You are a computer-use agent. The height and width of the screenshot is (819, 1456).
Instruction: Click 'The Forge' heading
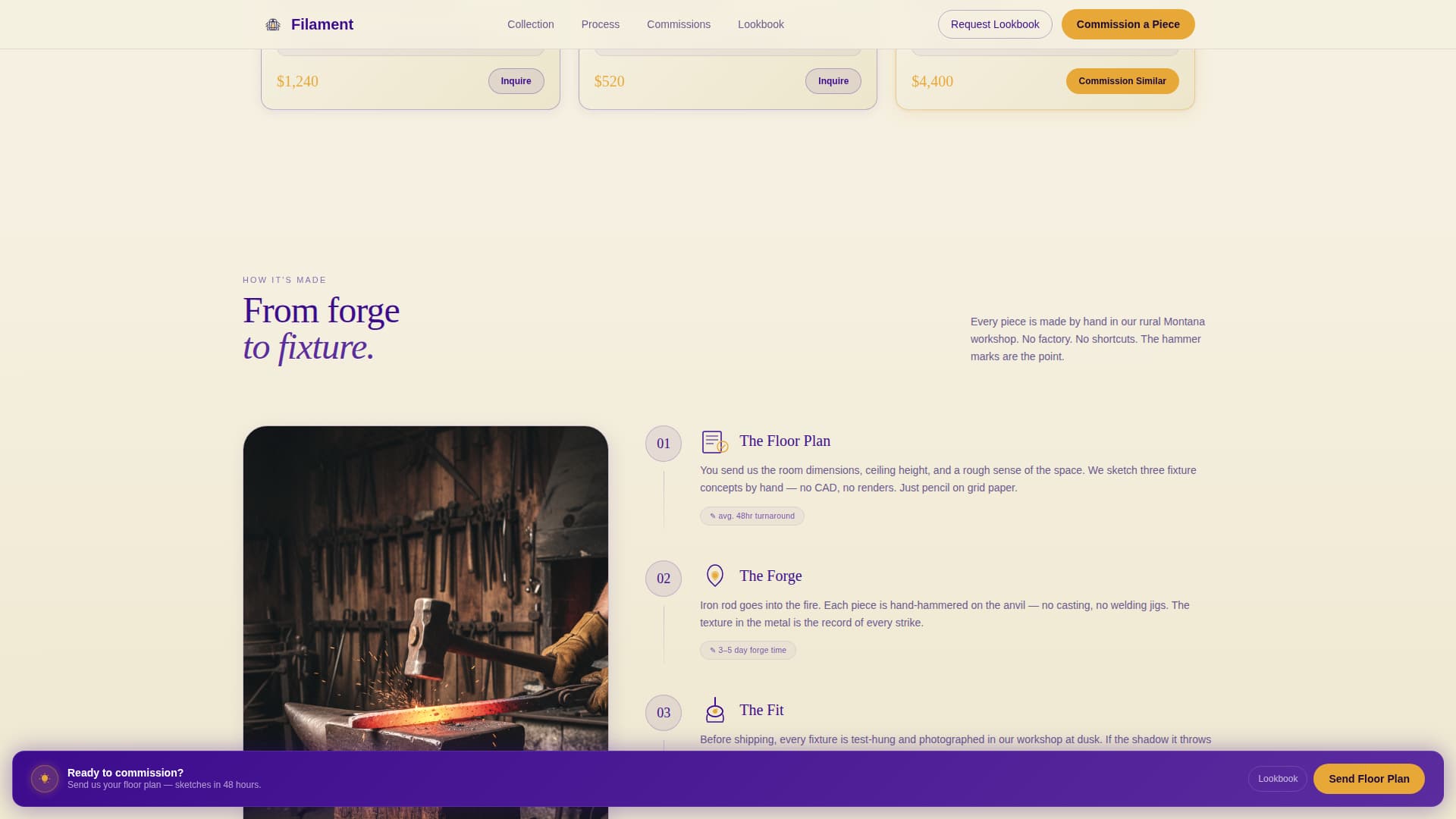(770, 576)
